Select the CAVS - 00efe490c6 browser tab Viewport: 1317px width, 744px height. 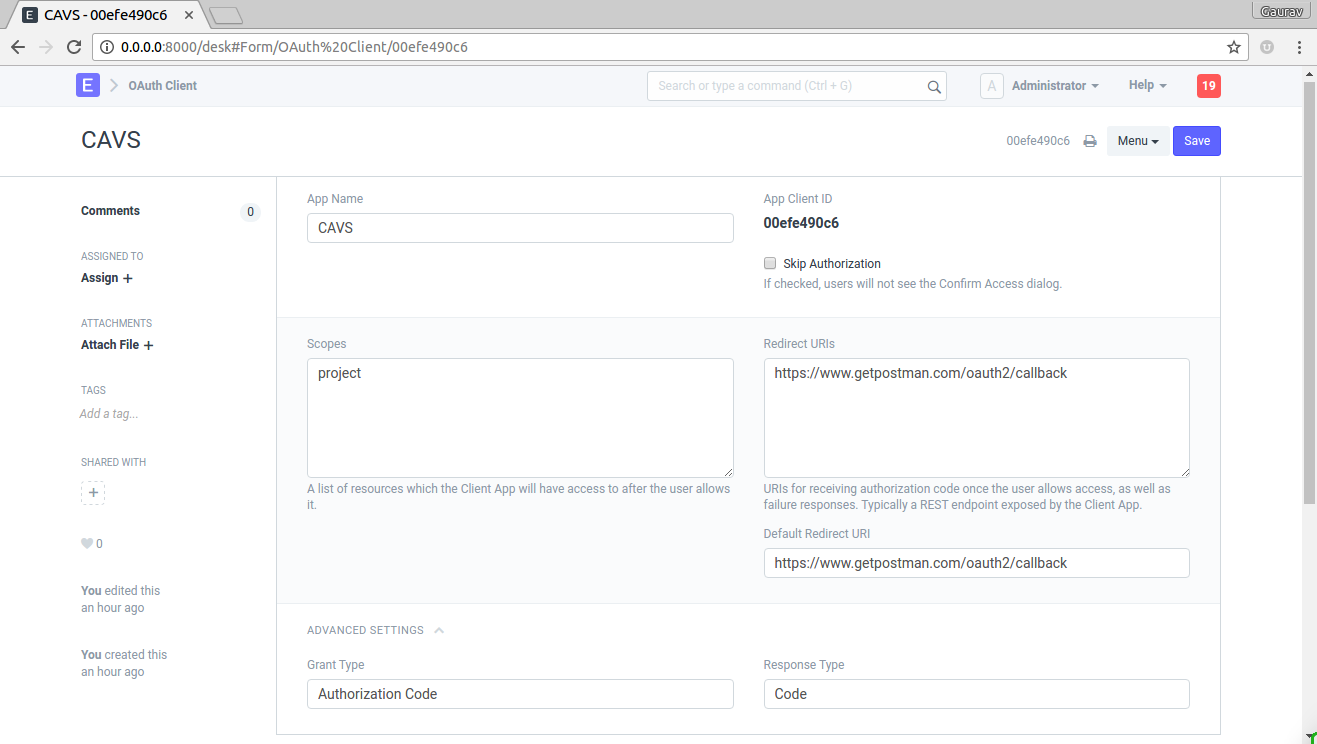pos(107,15)
